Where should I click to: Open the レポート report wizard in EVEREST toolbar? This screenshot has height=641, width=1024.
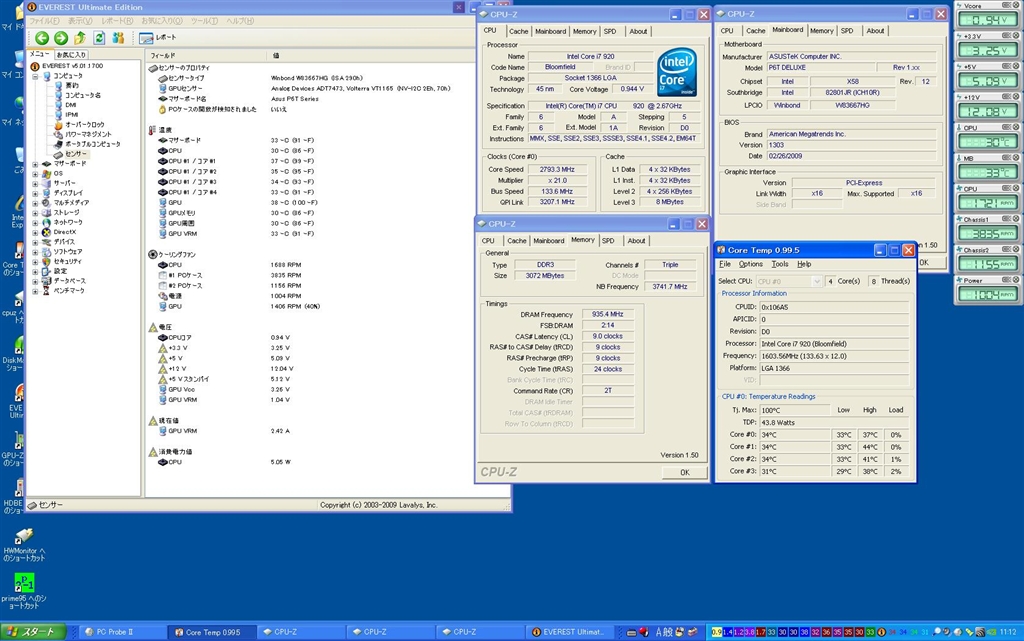pyautogui.click(x=157, y=39)
